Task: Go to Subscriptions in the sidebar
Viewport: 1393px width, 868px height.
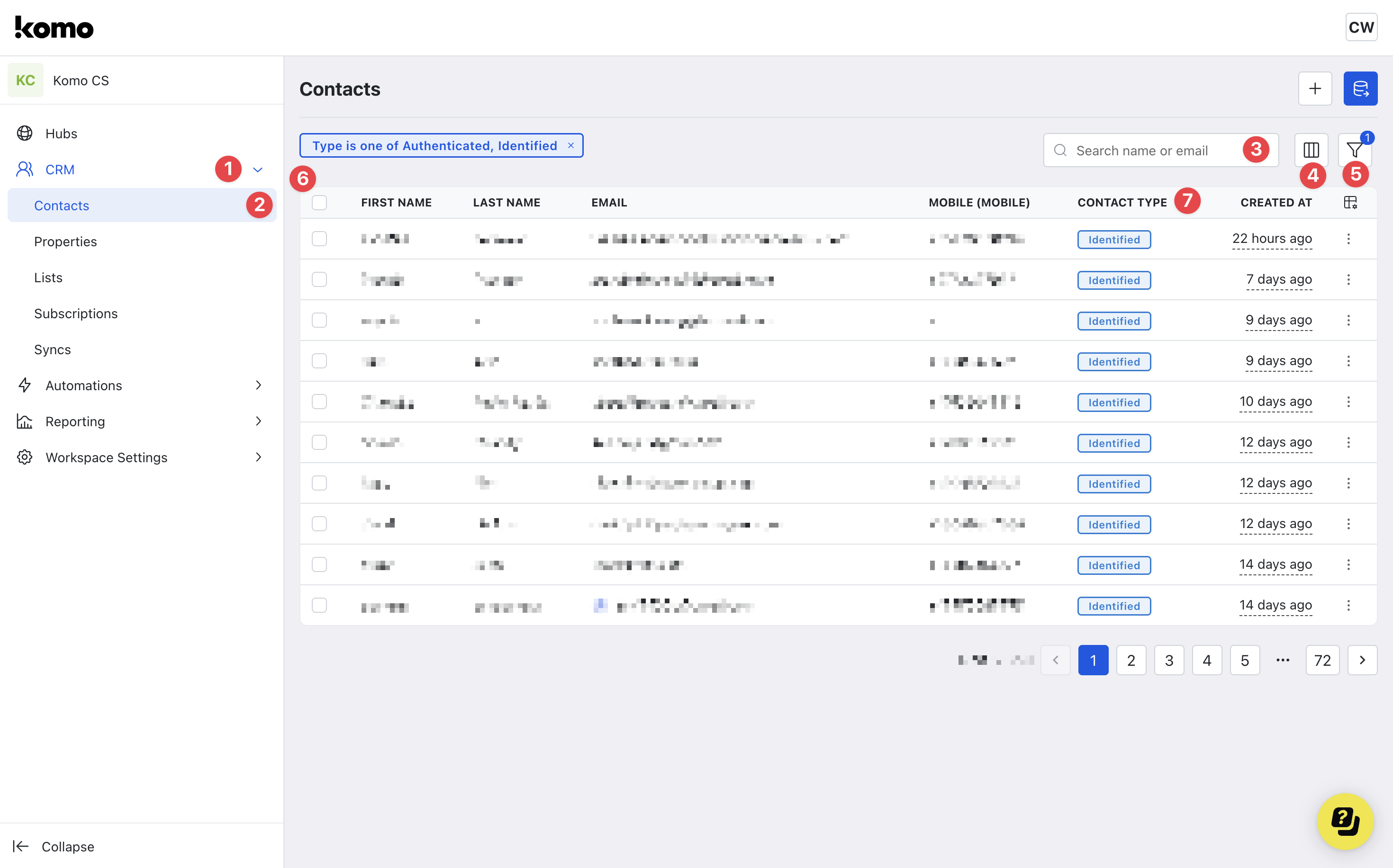Action: click(x=76, y=313)
